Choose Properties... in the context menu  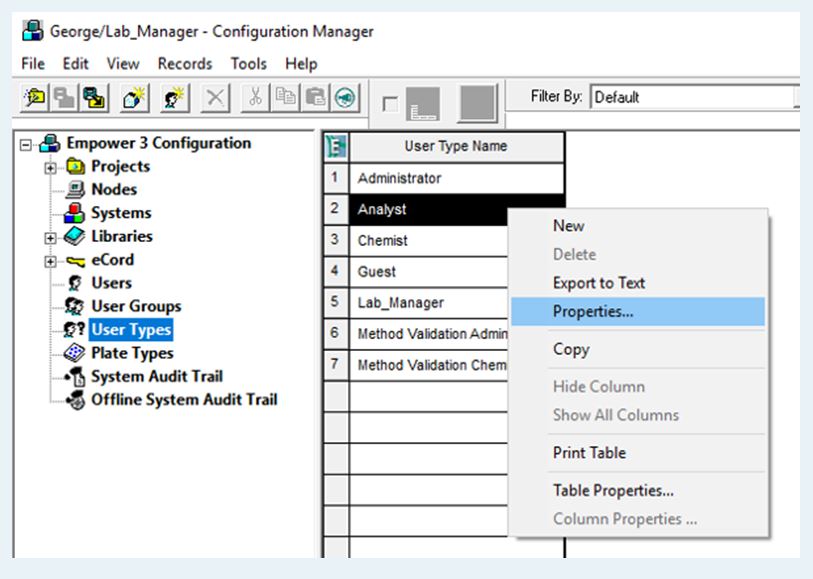(x=638, y=312)
